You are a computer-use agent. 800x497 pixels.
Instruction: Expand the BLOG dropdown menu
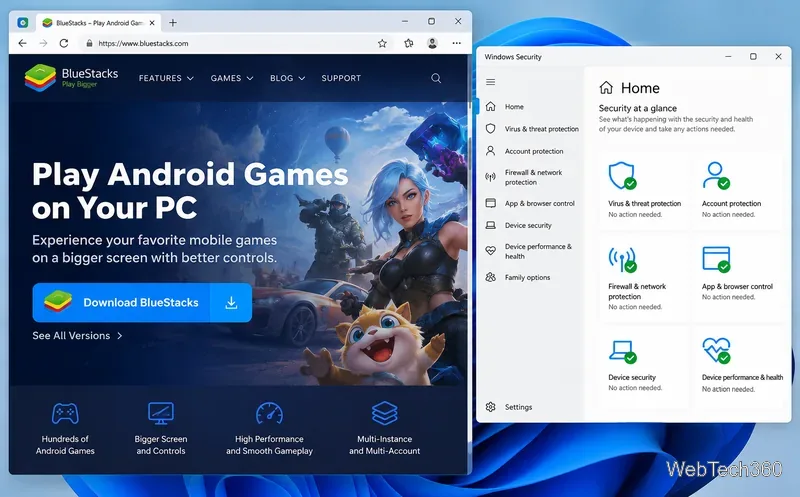pyautogui.click(x=287, y=78)
